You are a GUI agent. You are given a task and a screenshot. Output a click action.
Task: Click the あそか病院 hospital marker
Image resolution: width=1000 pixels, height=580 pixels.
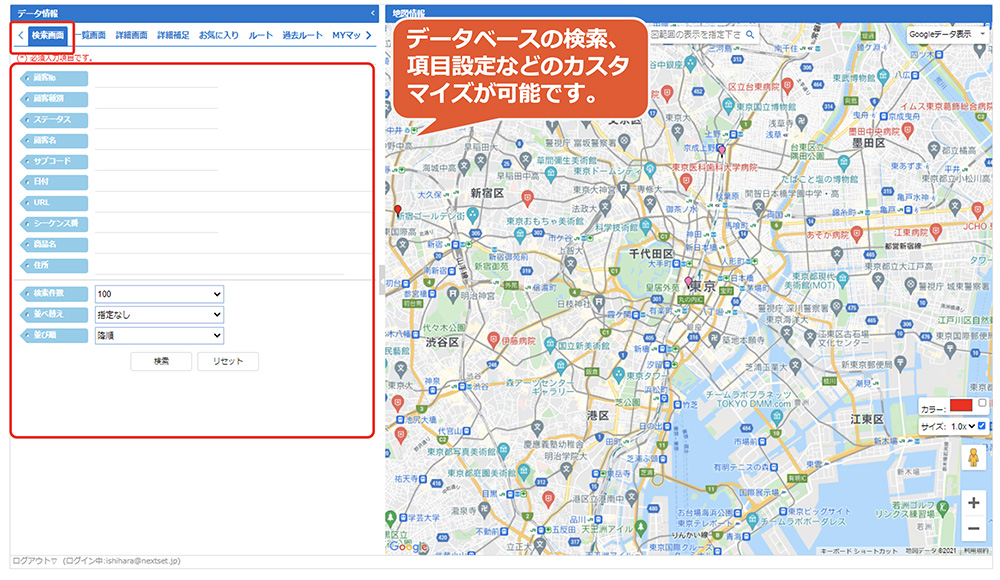pyautogui.click(x=857, y=234)
